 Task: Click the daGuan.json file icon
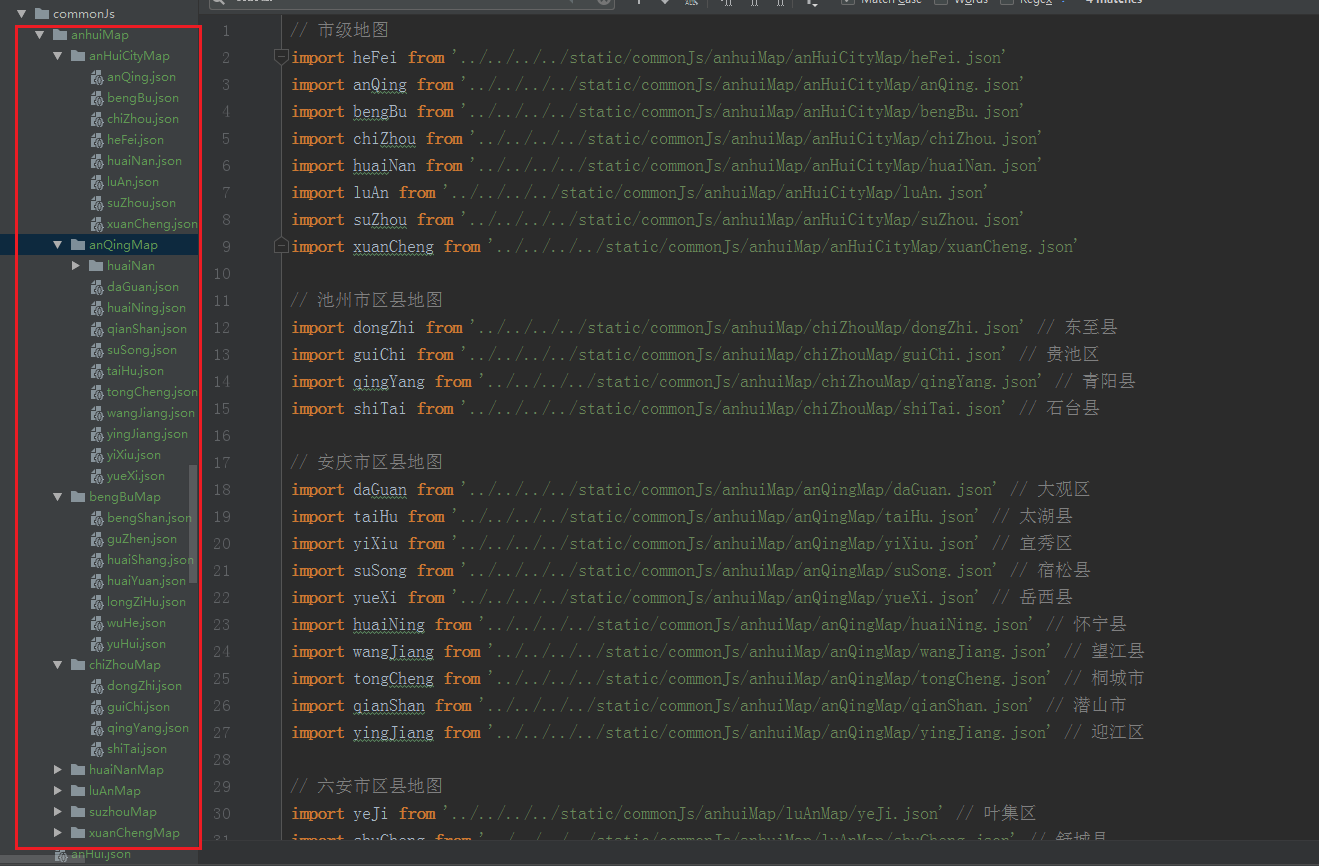(97, 287)
